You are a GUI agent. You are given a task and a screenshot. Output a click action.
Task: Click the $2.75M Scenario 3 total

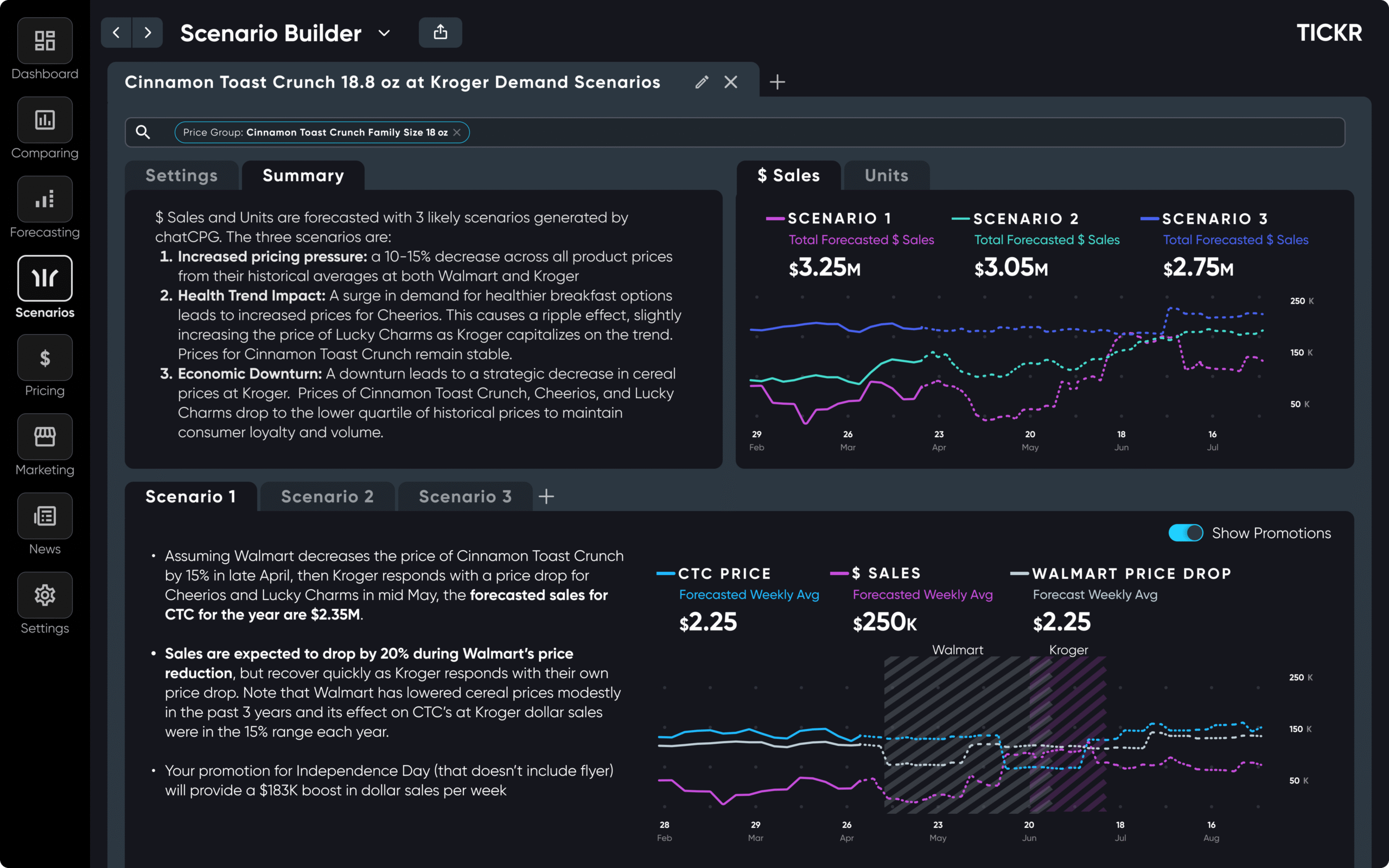click(x=1199, y=267)
